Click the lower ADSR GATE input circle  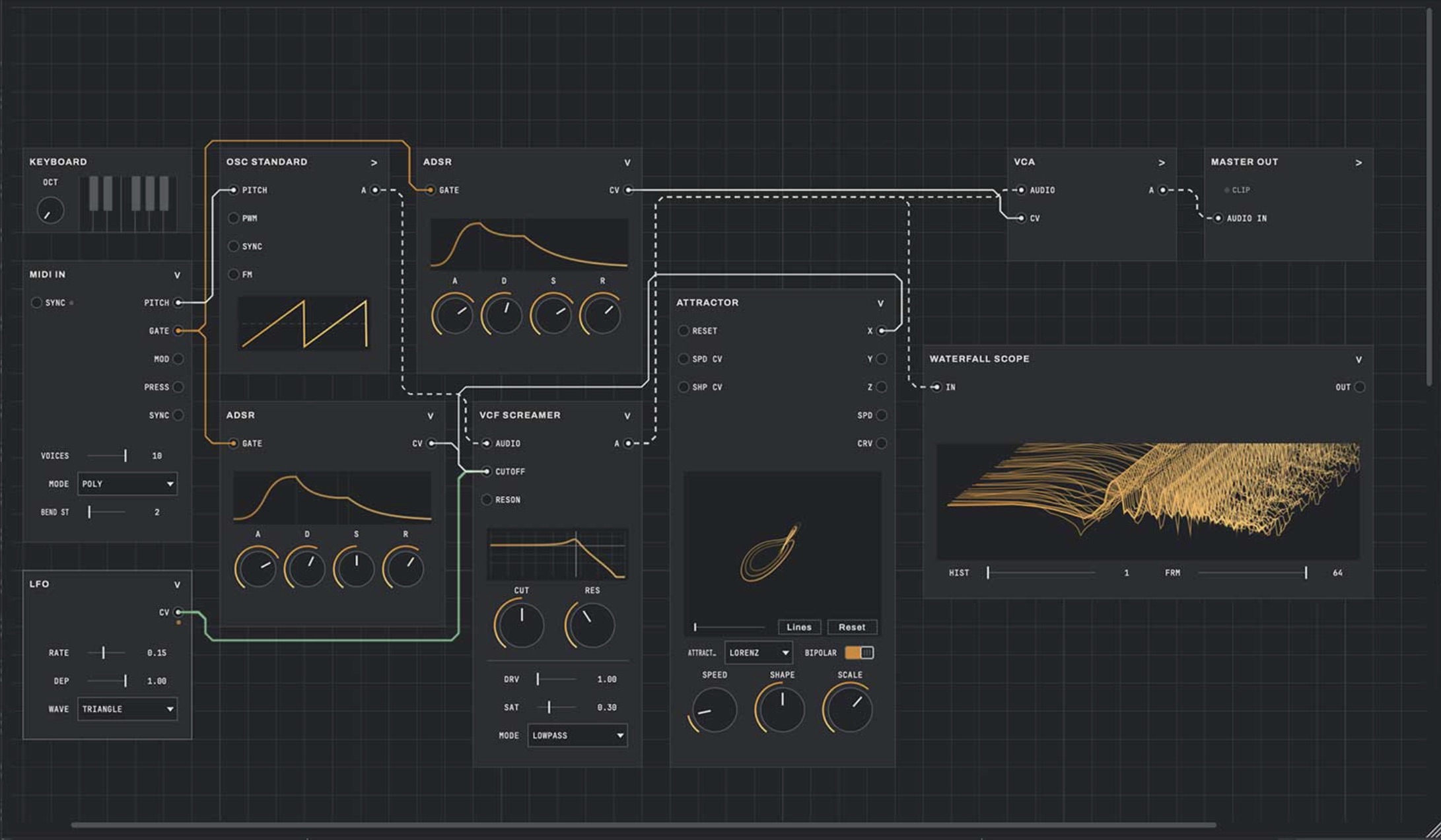(233, 443)
